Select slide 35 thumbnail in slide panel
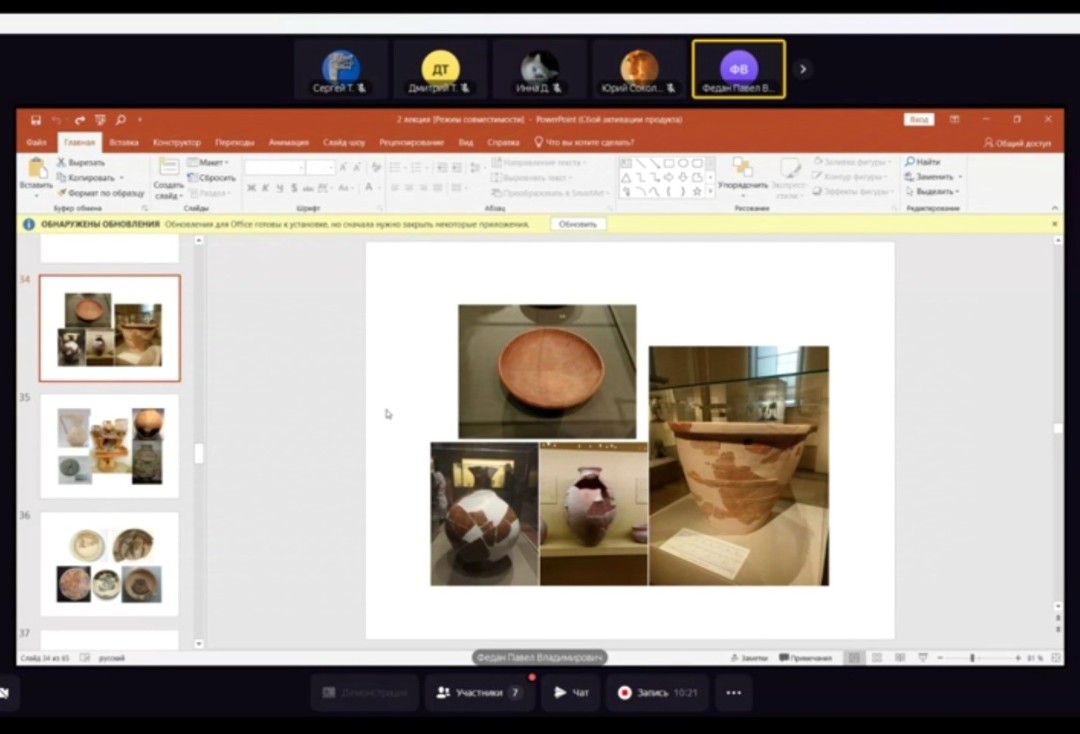The image size is (1080, 734). [109, 445]
